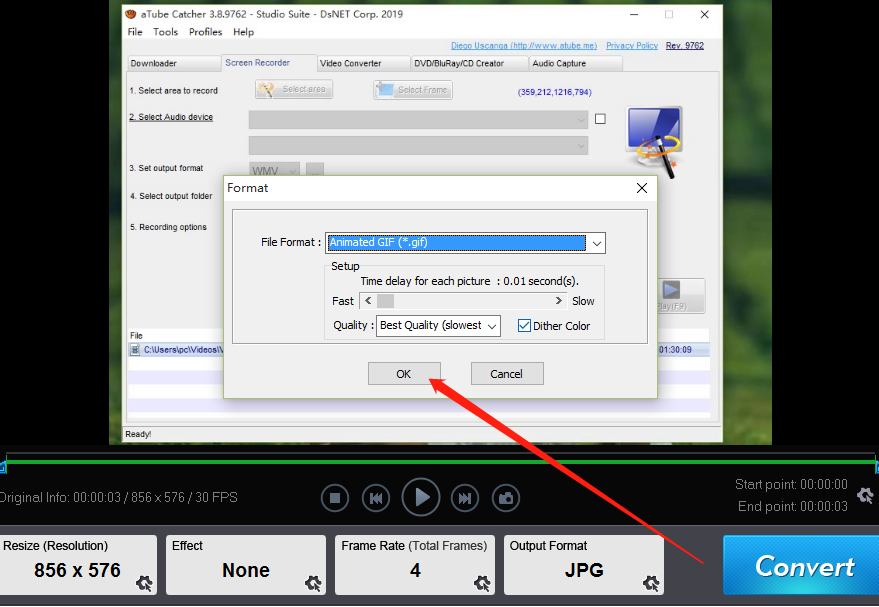Image resolution: width=879 pixels, height=607 pixels.
Task: Click the File column header
Action: coord(136,335)
